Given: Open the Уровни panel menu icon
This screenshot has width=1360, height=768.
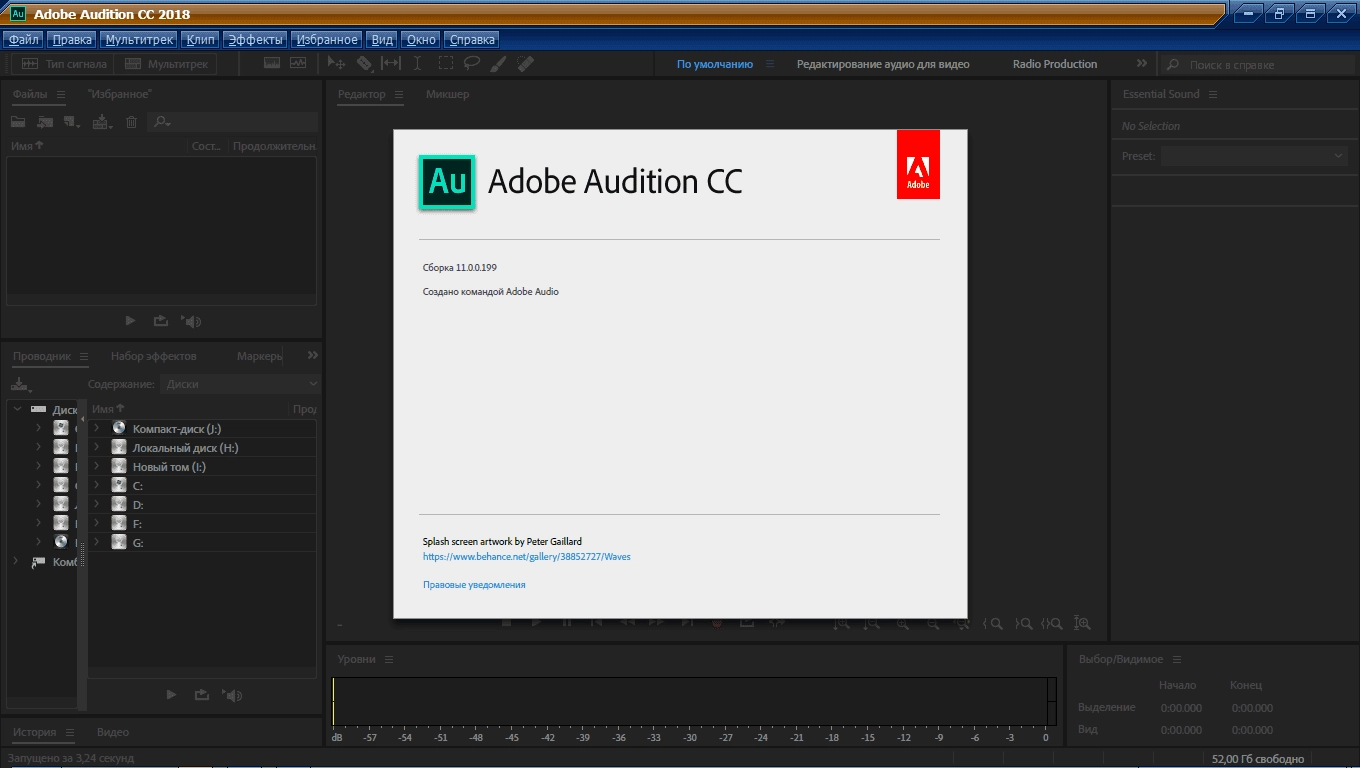Looking at the screenshot, I should point(389,659).
